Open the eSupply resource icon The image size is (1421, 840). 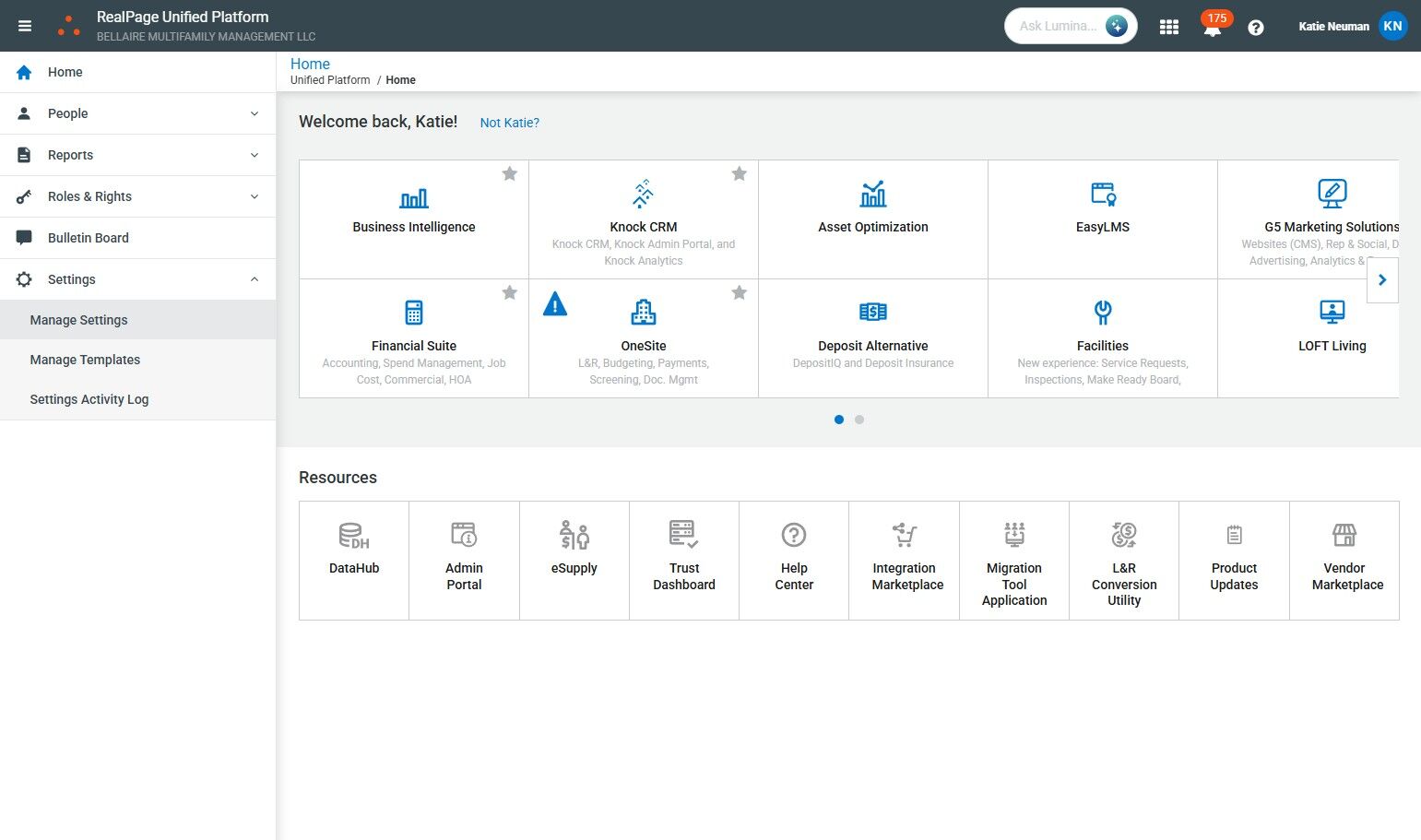(x=574, y=535)
